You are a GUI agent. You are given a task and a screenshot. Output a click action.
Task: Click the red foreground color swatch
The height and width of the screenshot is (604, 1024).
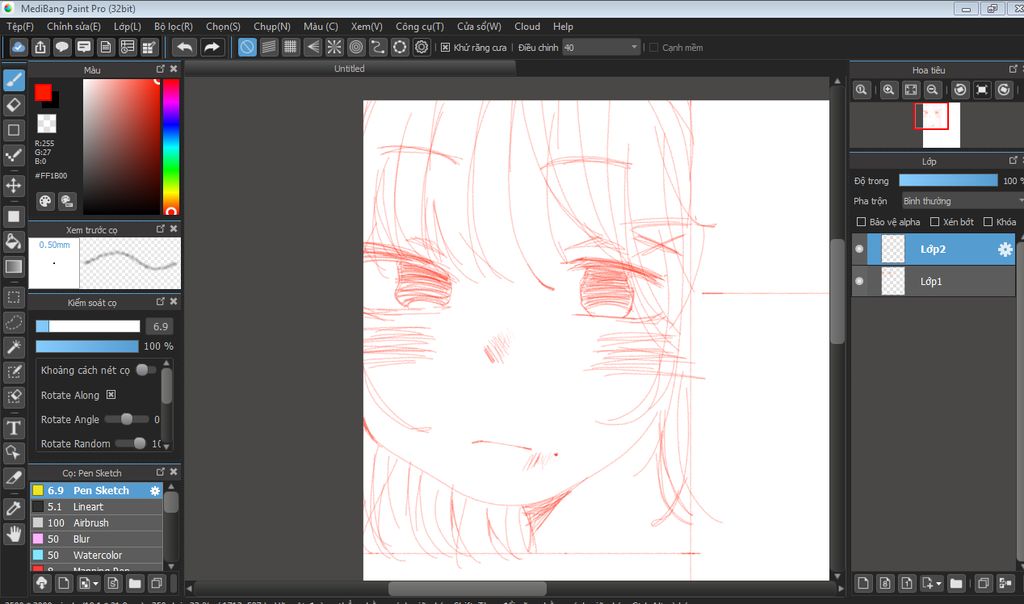43,93
